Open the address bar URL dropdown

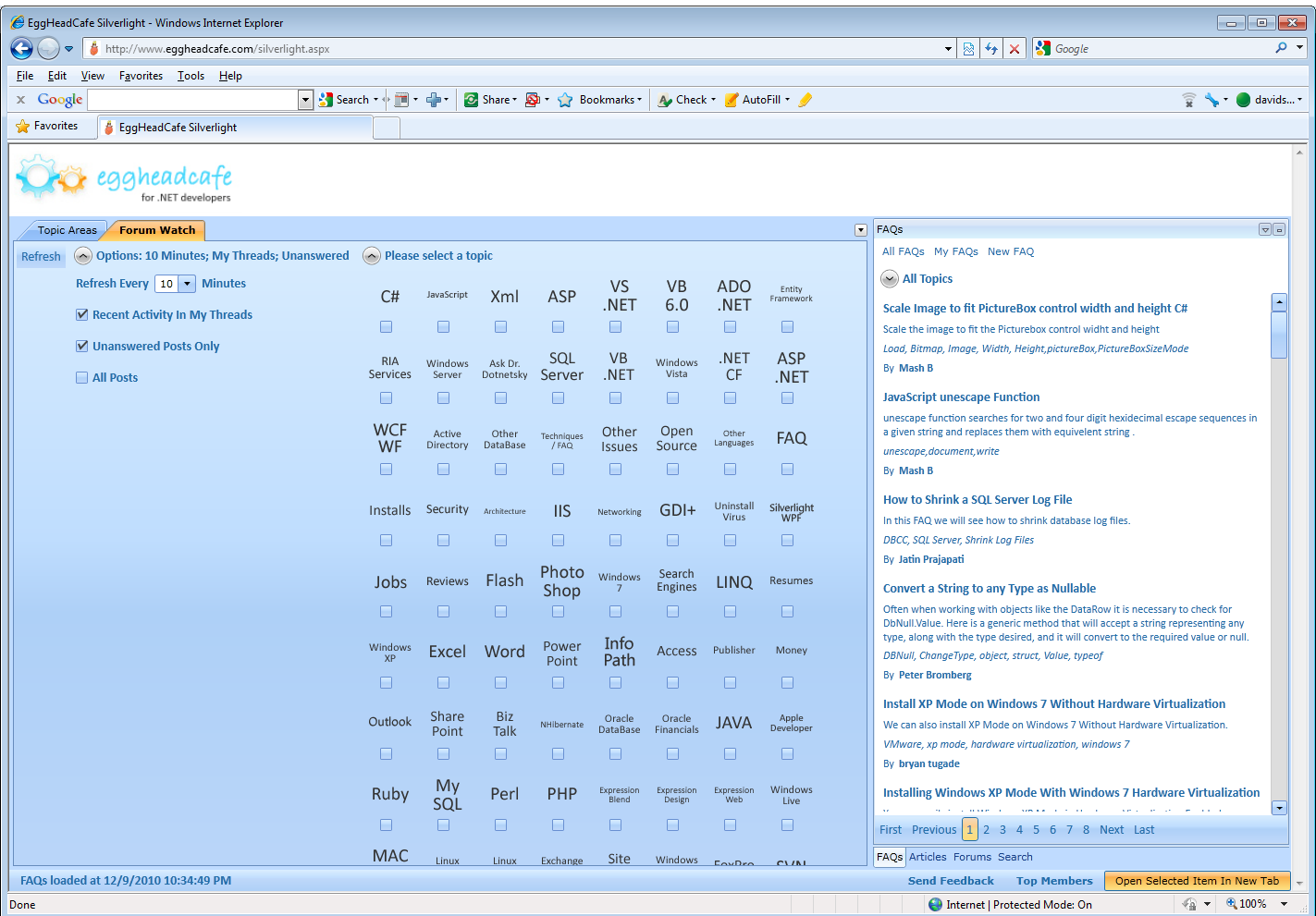tap(948, 49)
